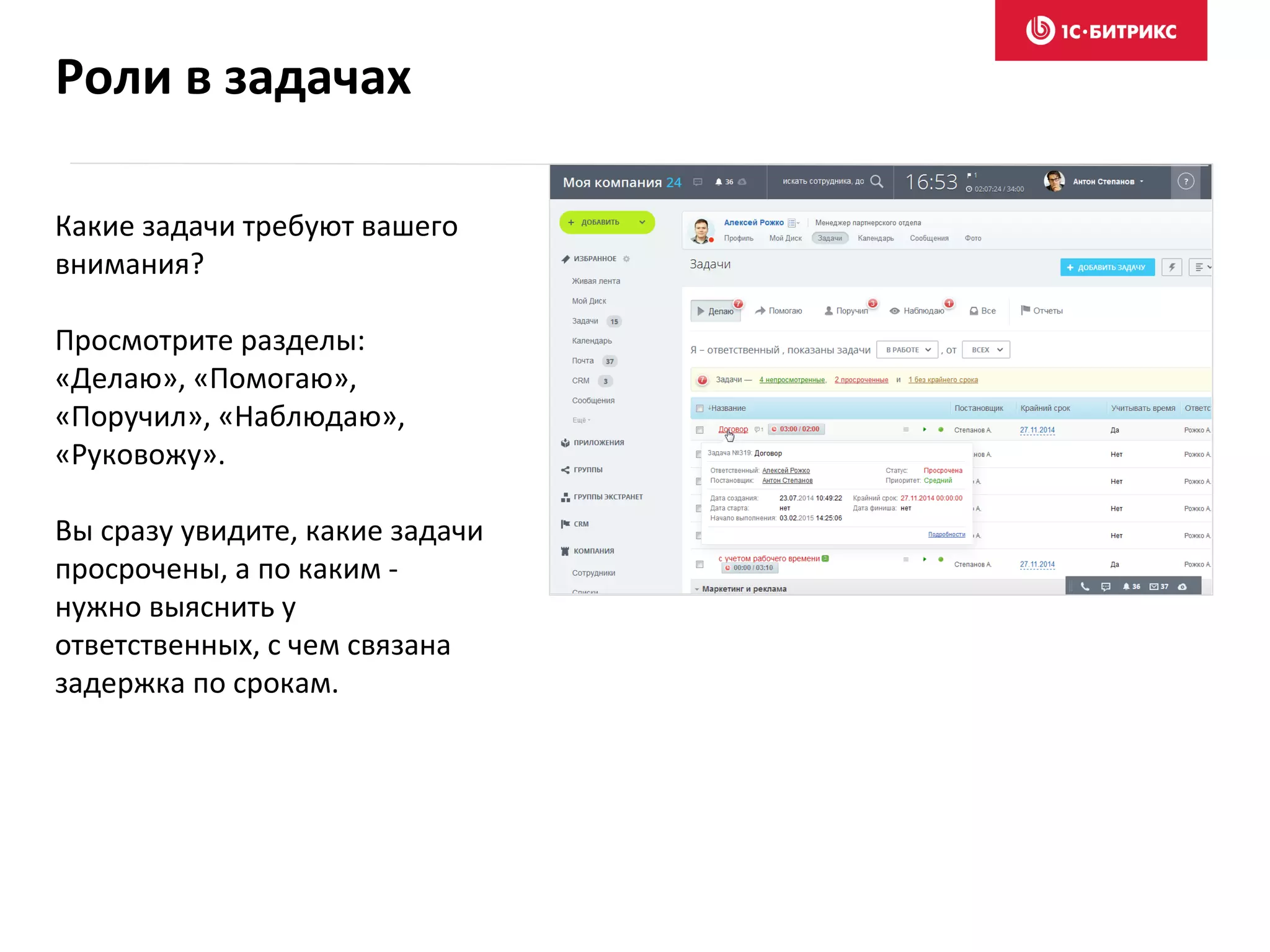Click the green status dot in Договор row
Image resolution: width=1270 pixels, height=952 pixels.
[941, 430]
